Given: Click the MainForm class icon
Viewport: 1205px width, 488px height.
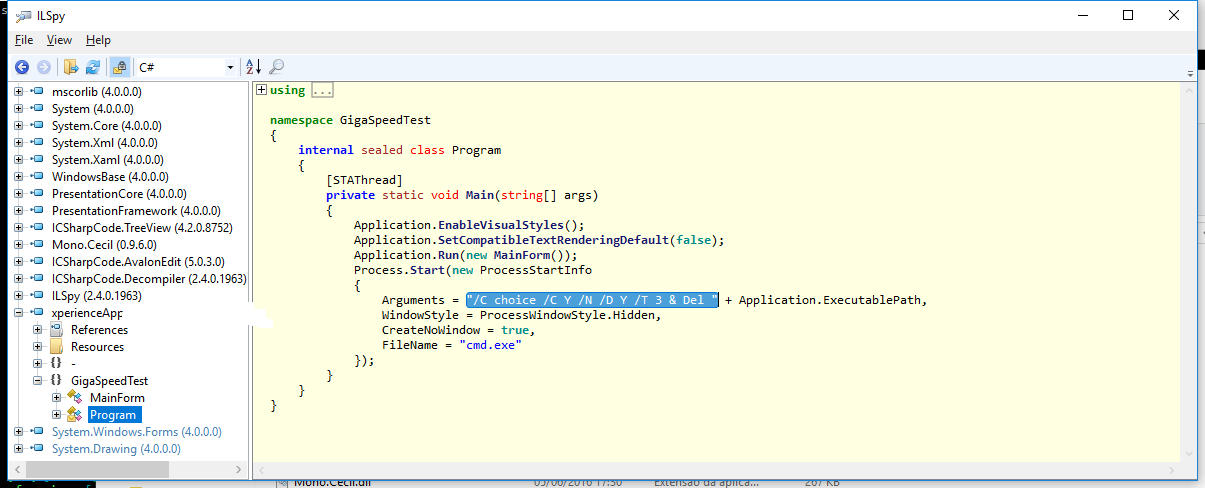Looking at the screenshot, I should tap(75, 398).
